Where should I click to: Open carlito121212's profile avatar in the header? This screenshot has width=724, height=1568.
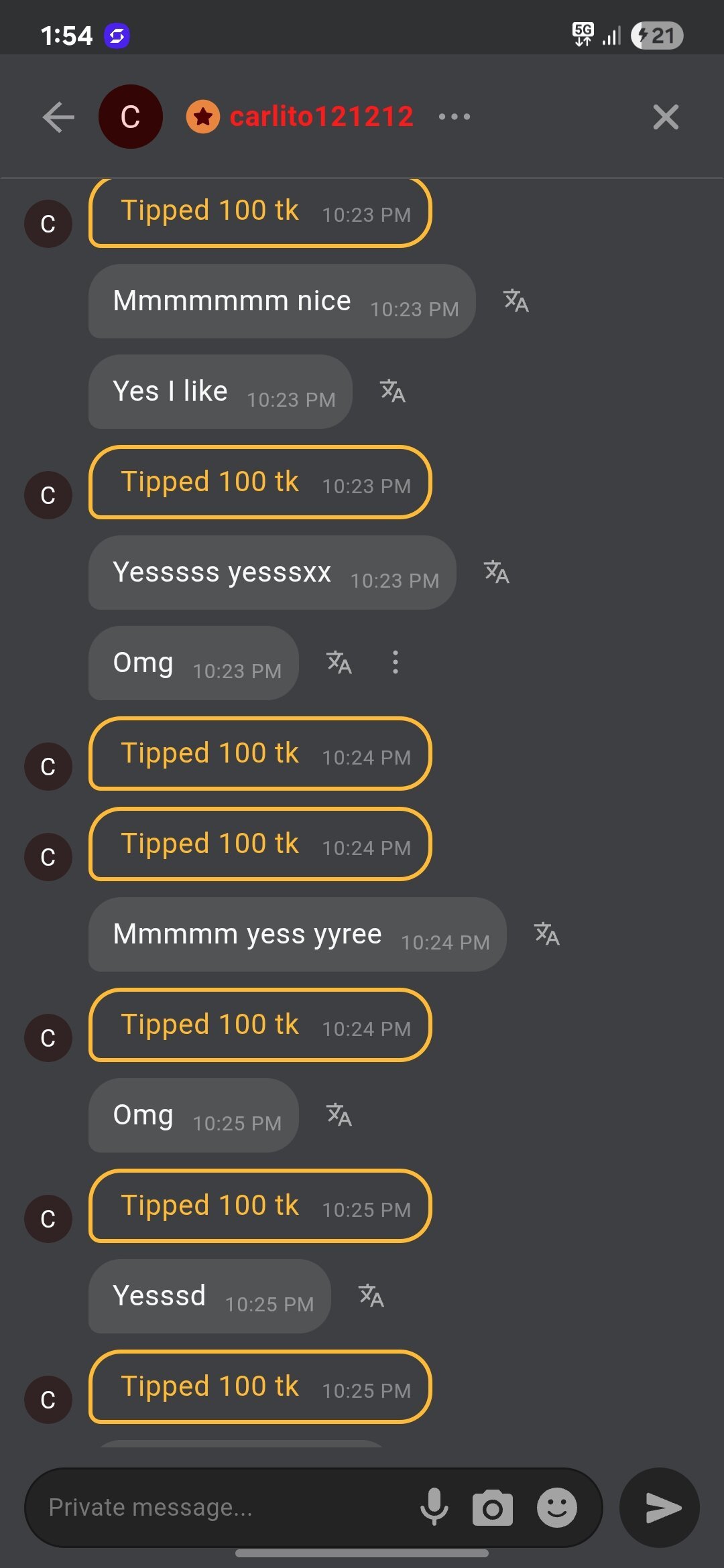(x=130, y=117)
